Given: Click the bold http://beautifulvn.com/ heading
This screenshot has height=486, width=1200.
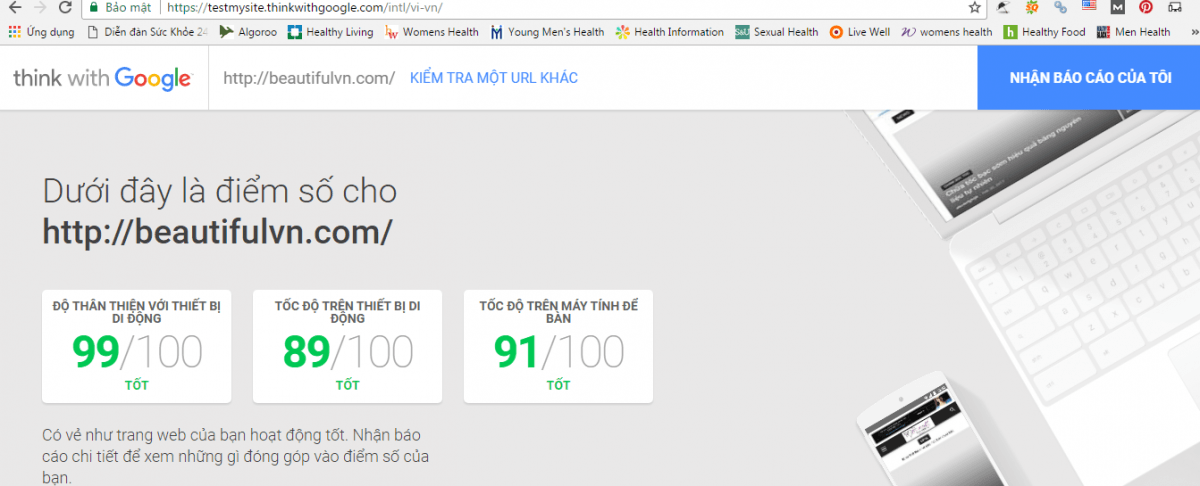Looking at the screenshot, I should point(217,232).
